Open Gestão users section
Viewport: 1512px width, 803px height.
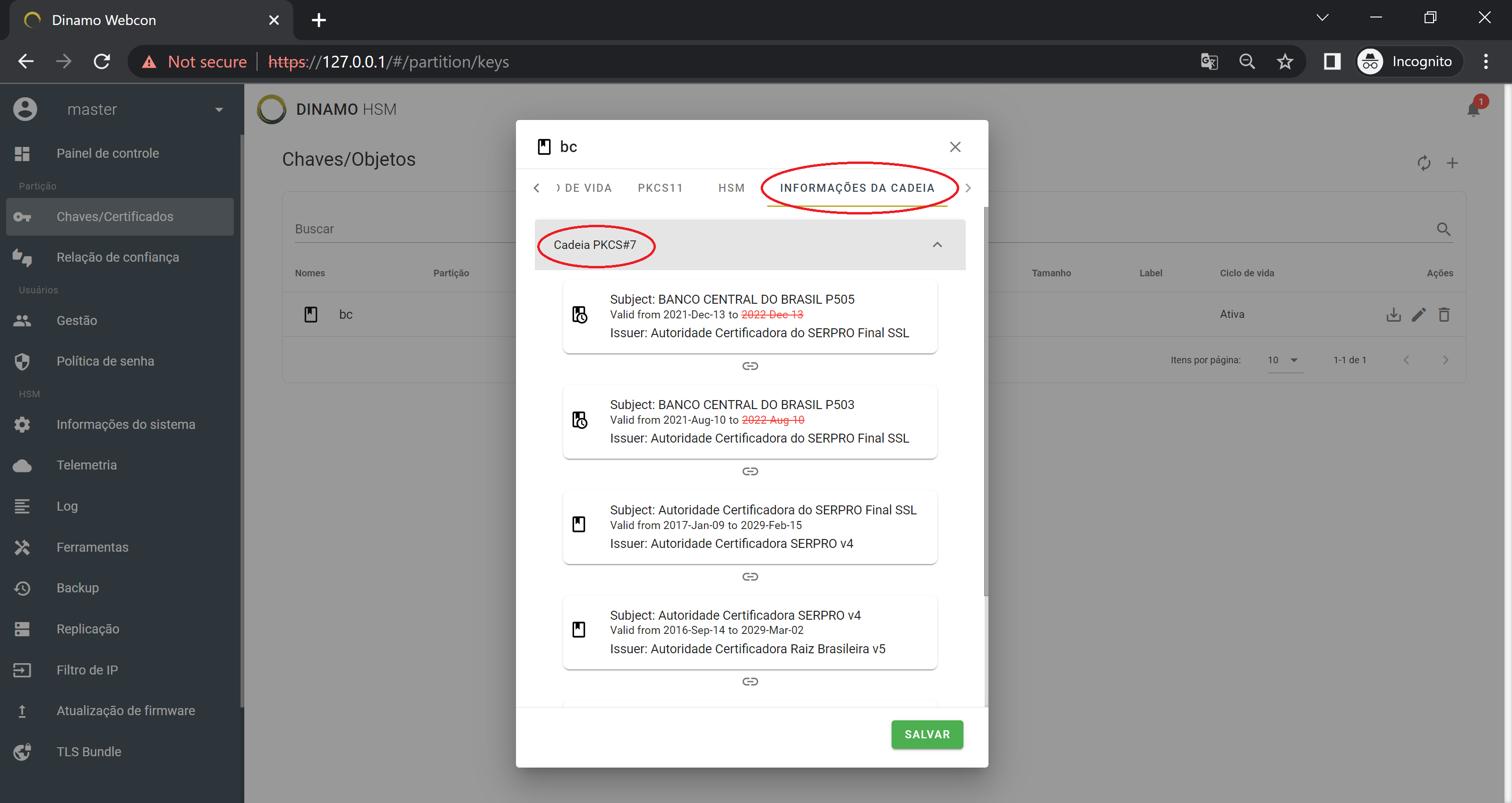(120, 321)
